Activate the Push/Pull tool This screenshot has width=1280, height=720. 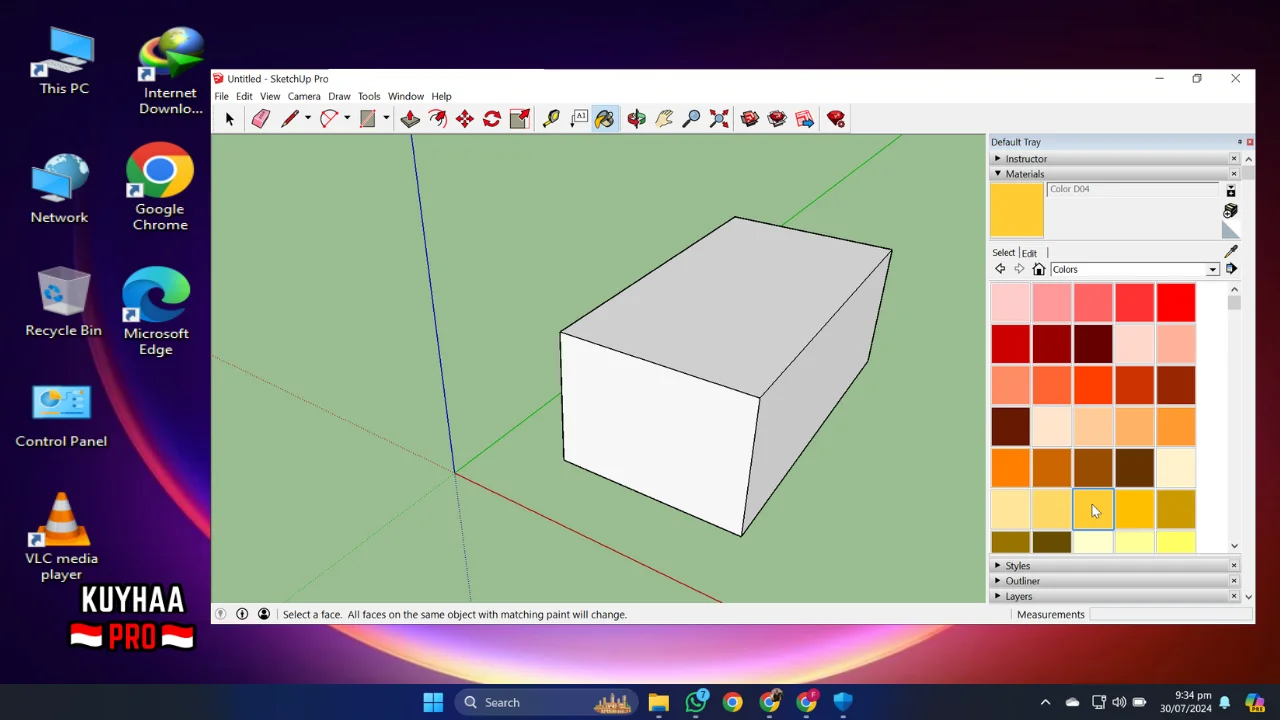[410, 119]
